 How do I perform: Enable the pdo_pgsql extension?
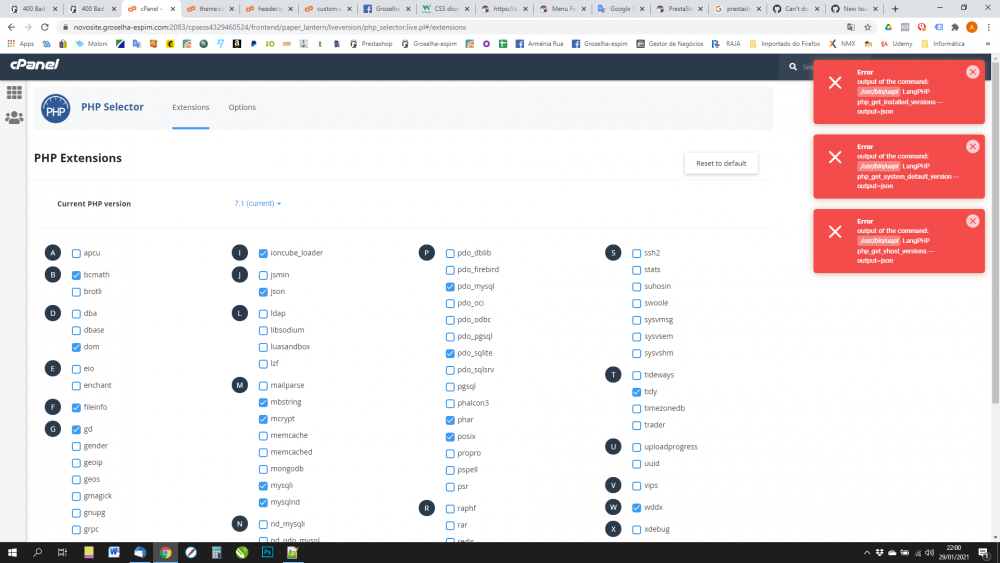coord(450,337)
